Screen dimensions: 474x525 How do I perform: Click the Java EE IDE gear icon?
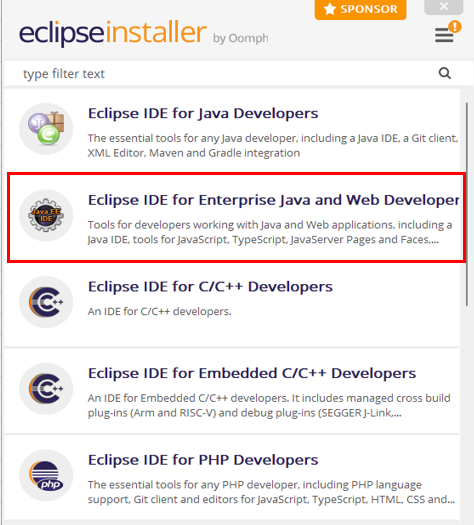point(46,215)
